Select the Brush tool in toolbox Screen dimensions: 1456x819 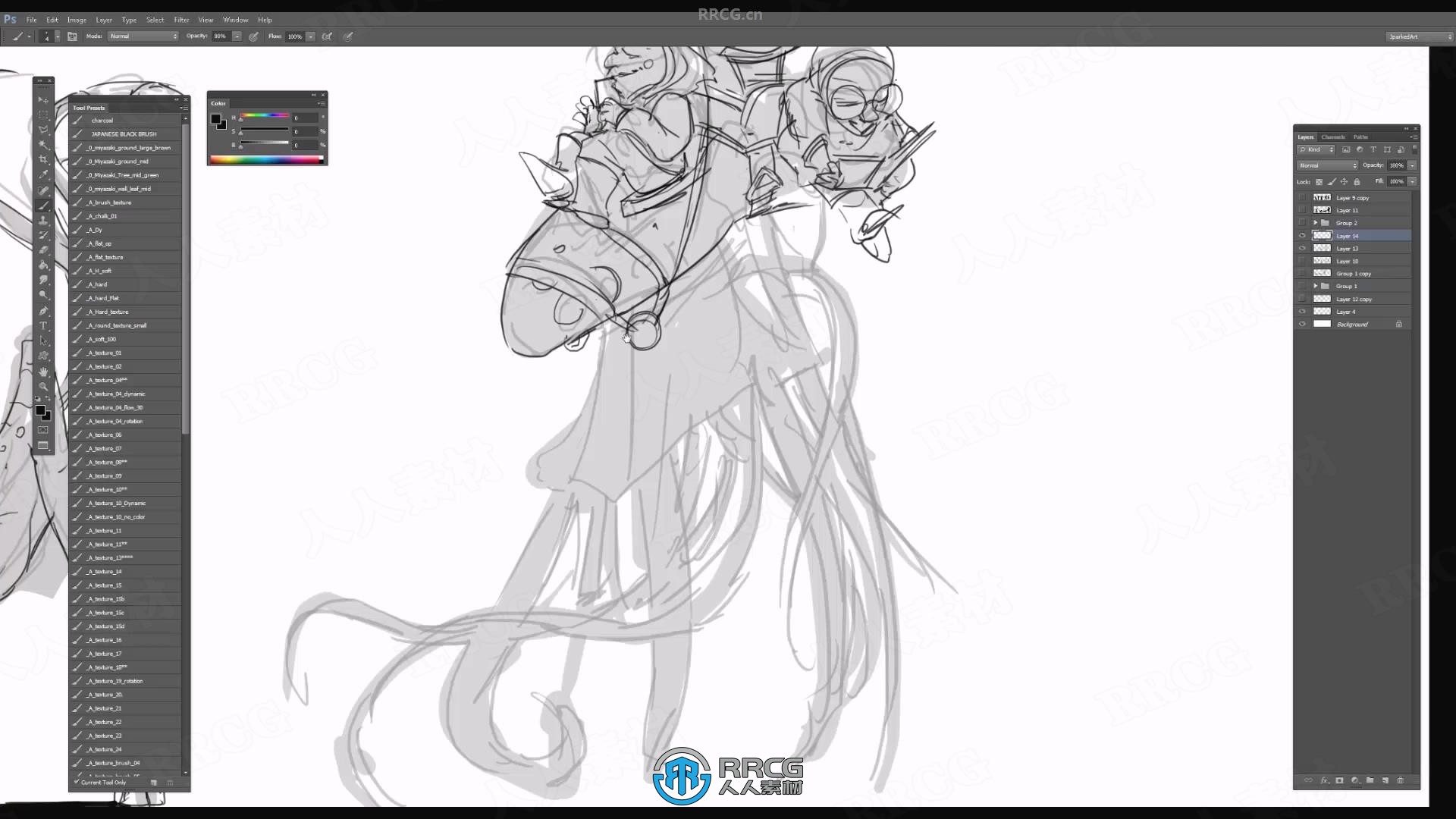[x=43, y=206]
